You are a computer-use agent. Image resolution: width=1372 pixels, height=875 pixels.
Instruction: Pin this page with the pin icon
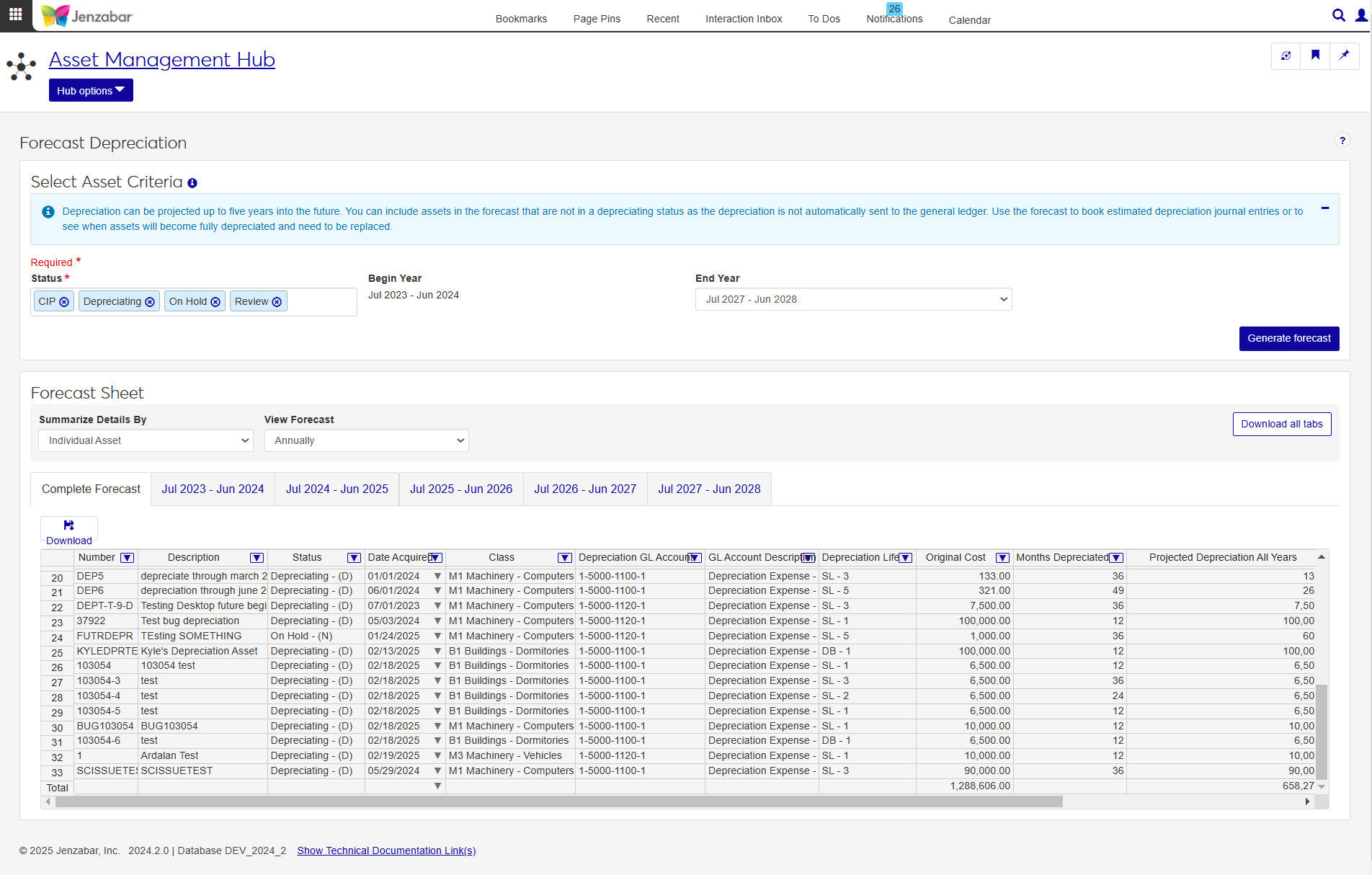click(1344, 55)
